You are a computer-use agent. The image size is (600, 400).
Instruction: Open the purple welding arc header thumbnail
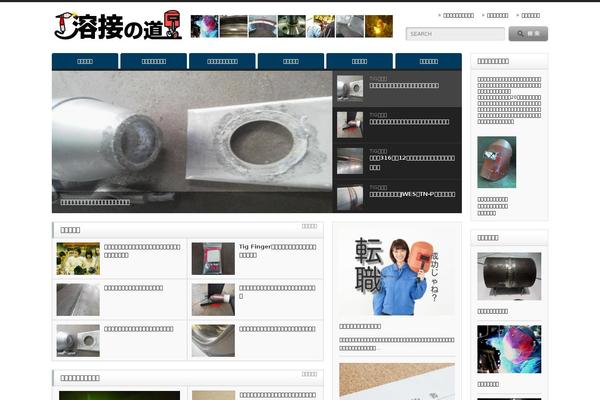(205, 26)
